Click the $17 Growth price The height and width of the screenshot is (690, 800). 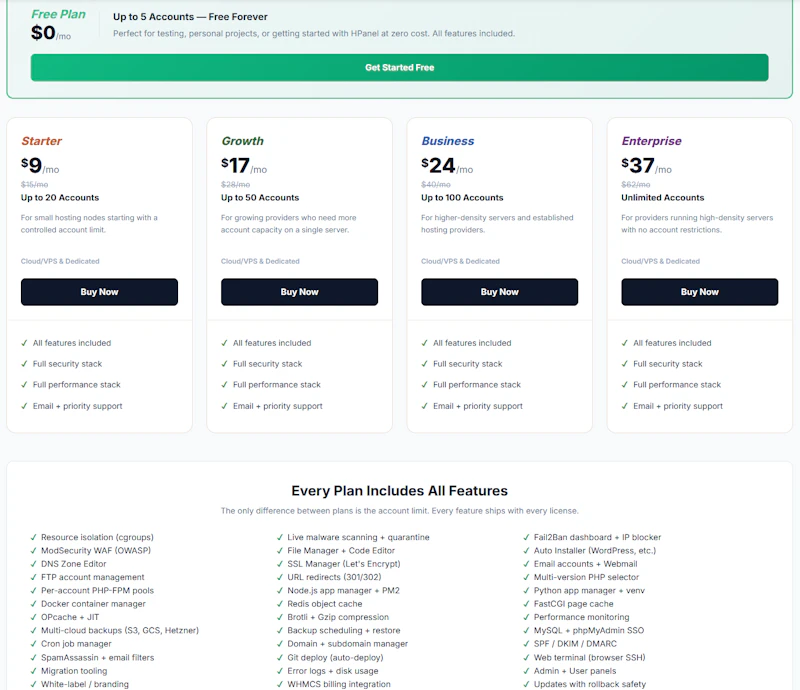tap(244, 165)
